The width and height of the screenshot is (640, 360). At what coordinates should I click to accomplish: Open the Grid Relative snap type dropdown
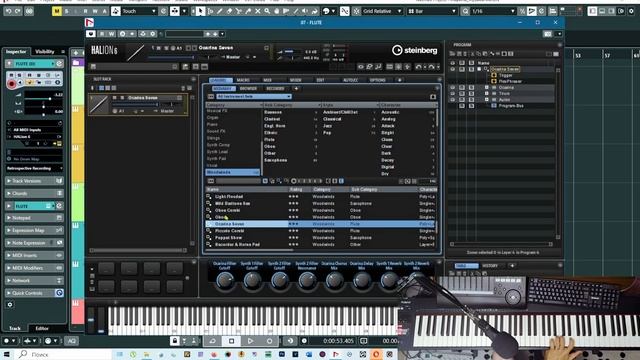point(382,11)
